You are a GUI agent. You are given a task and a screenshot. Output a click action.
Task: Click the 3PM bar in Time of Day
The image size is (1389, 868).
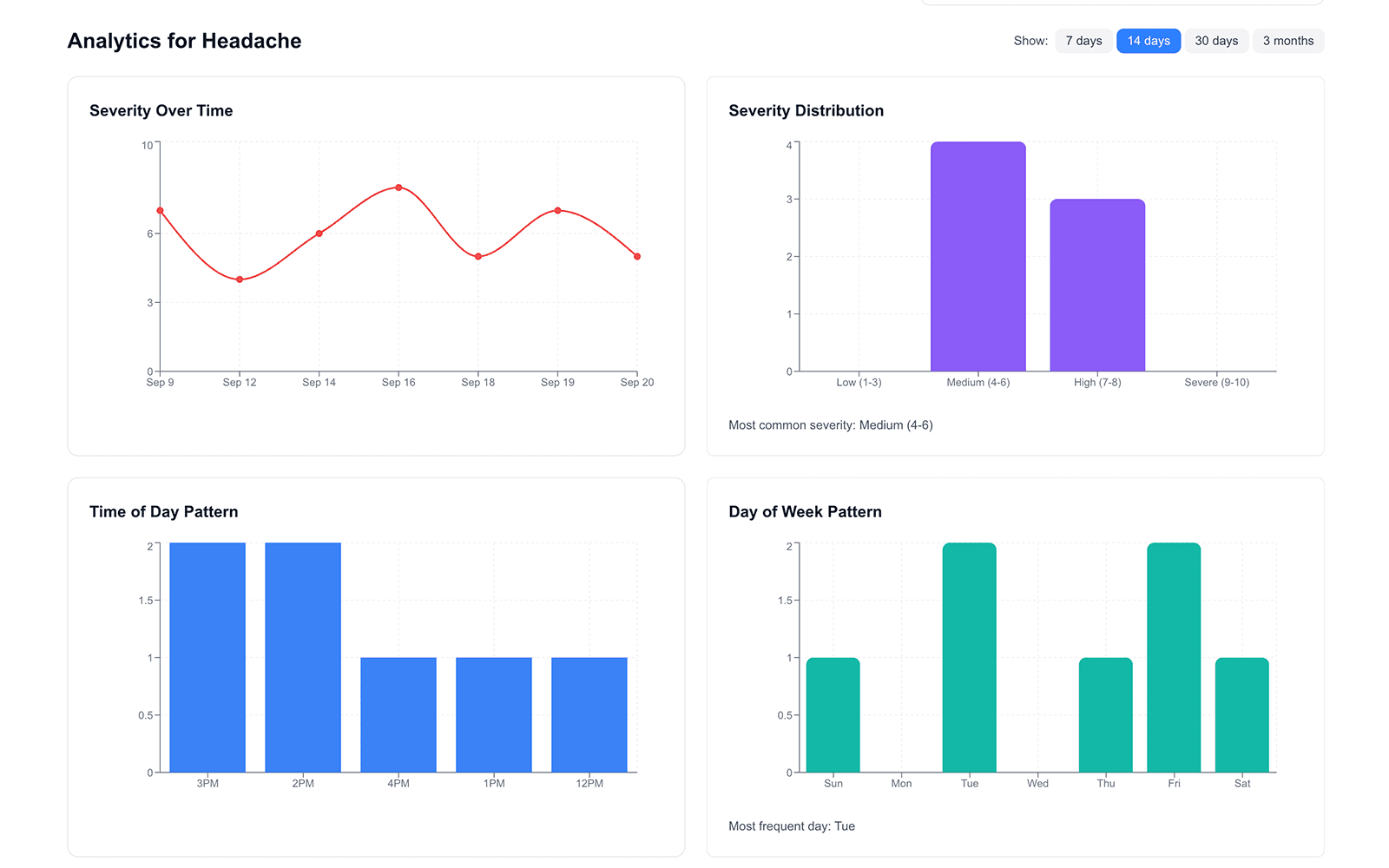pyautogui.click(x=207, y=657)
